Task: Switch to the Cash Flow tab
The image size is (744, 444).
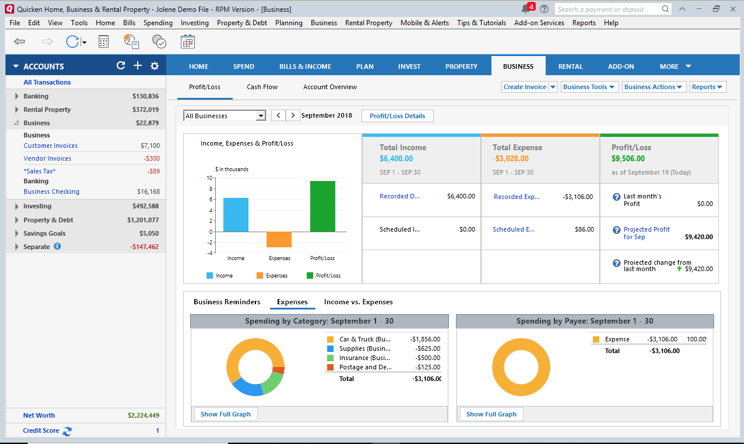Action: (262, 87)
